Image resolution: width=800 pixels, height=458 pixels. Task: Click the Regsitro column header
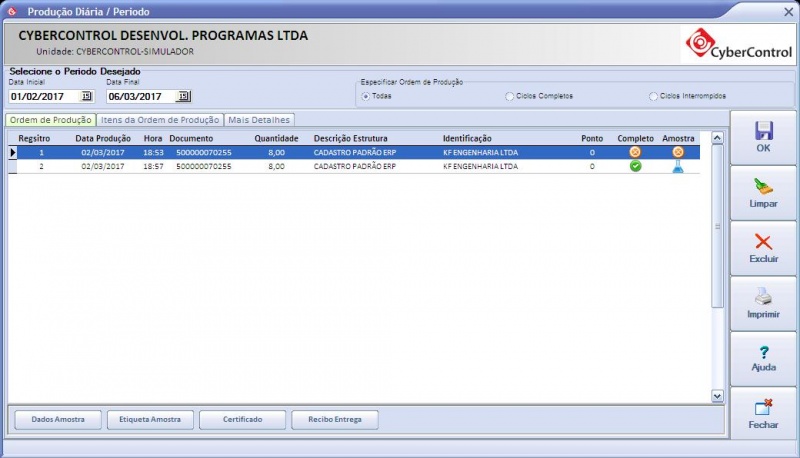[x=34, y=138]
